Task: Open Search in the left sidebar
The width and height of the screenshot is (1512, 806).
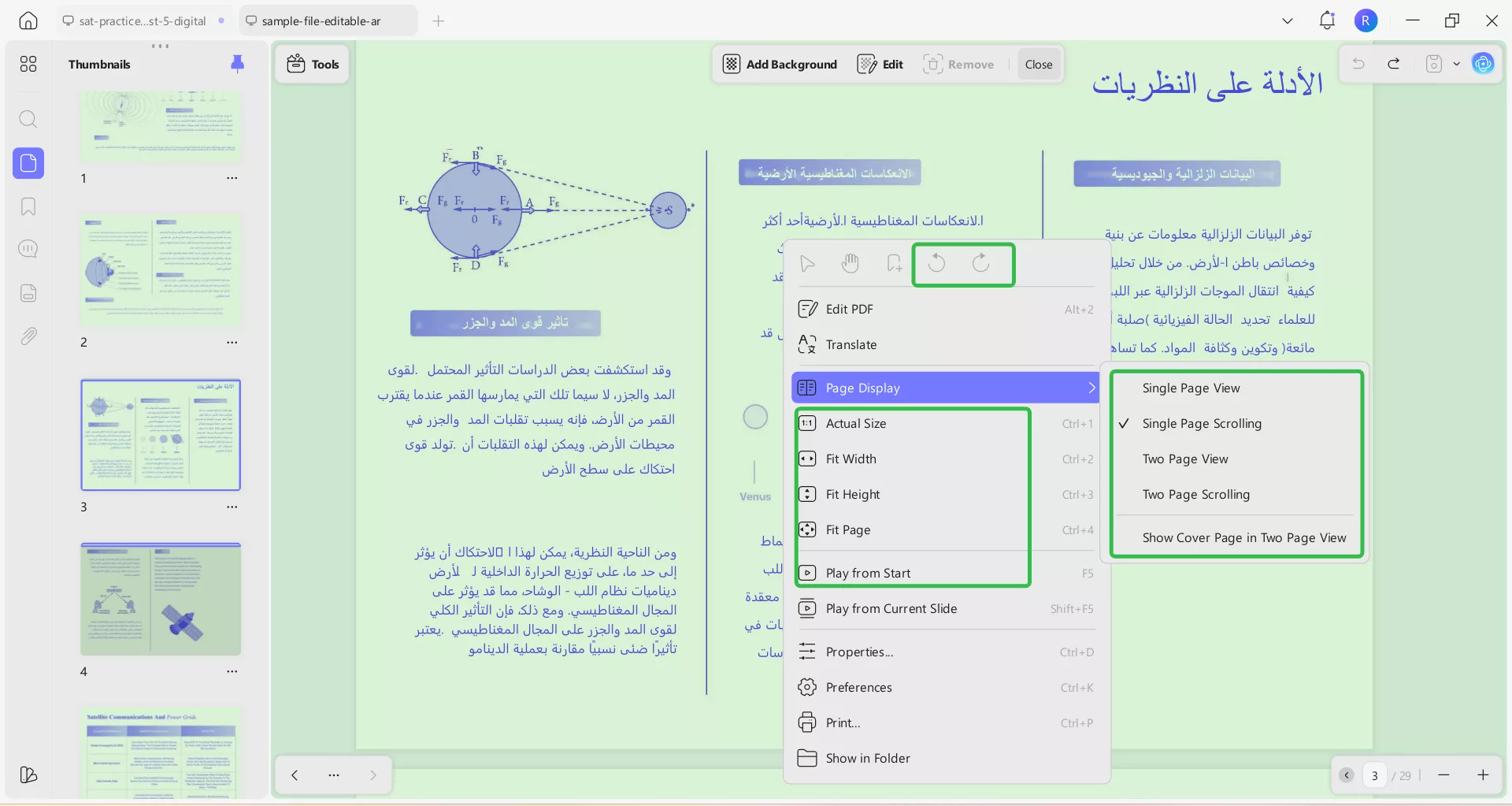Action: point(28,120)
